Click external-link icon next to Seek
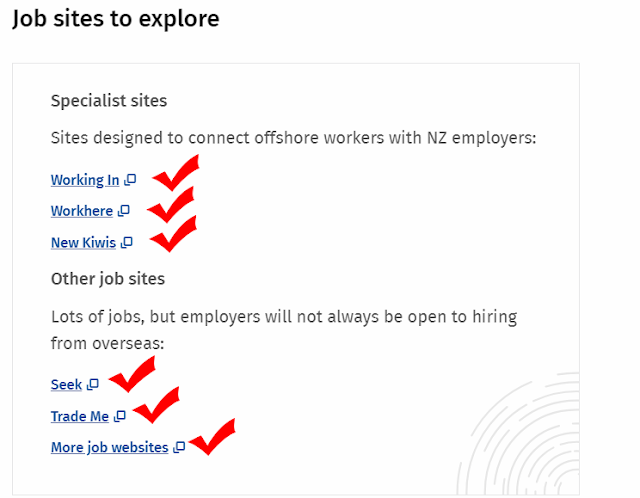640x498 pixels. 93,385
